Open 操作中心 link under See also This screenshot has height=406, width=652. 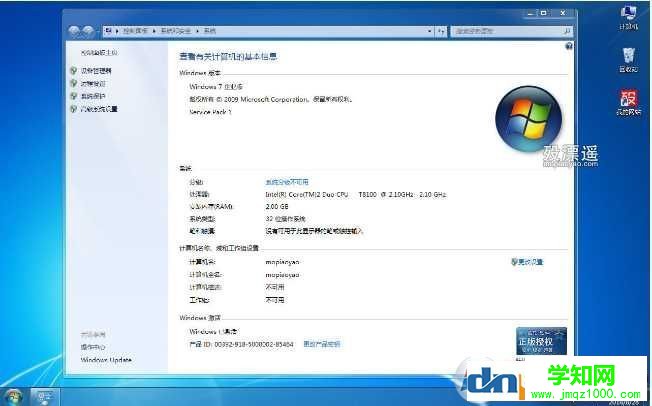93,347
